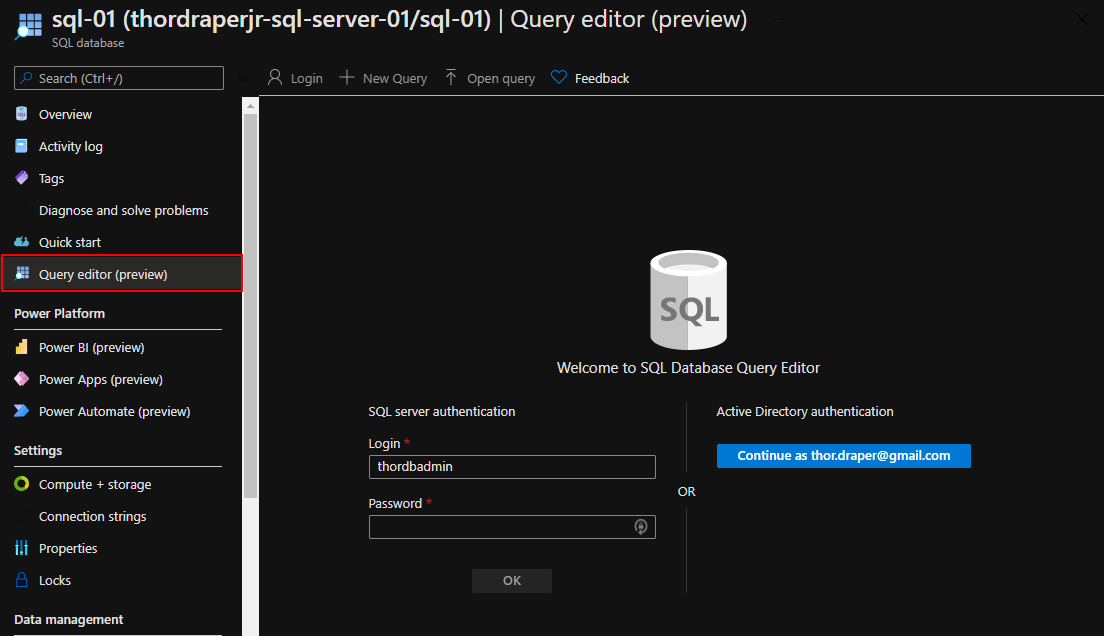
Task: Click the password reveal icon in Password field
Action: pyautogui.click(x=641, y=527)
